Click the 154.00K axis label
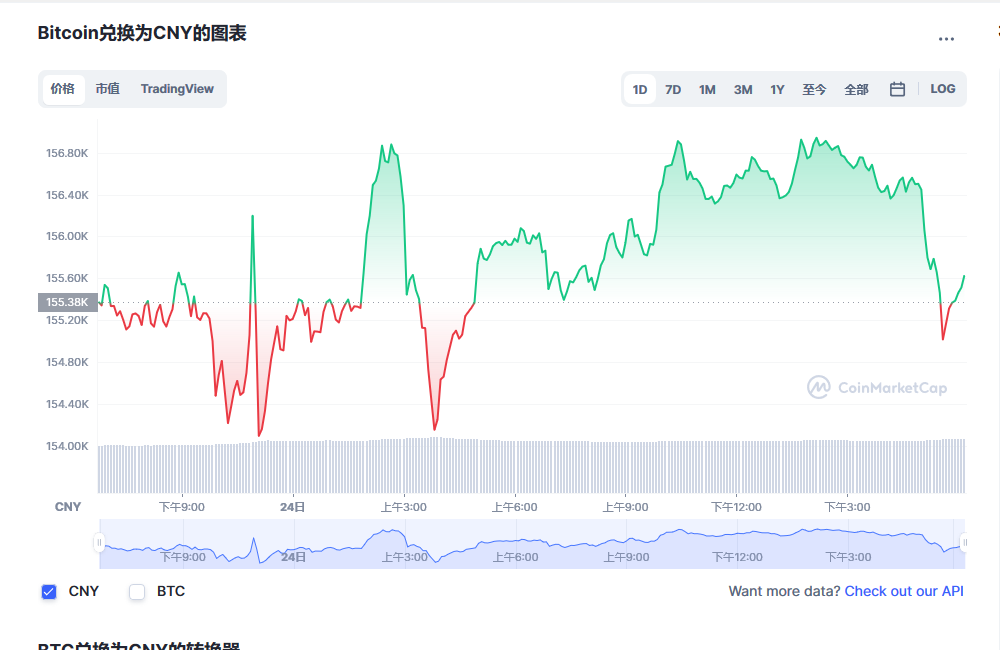 click(67, 446)
